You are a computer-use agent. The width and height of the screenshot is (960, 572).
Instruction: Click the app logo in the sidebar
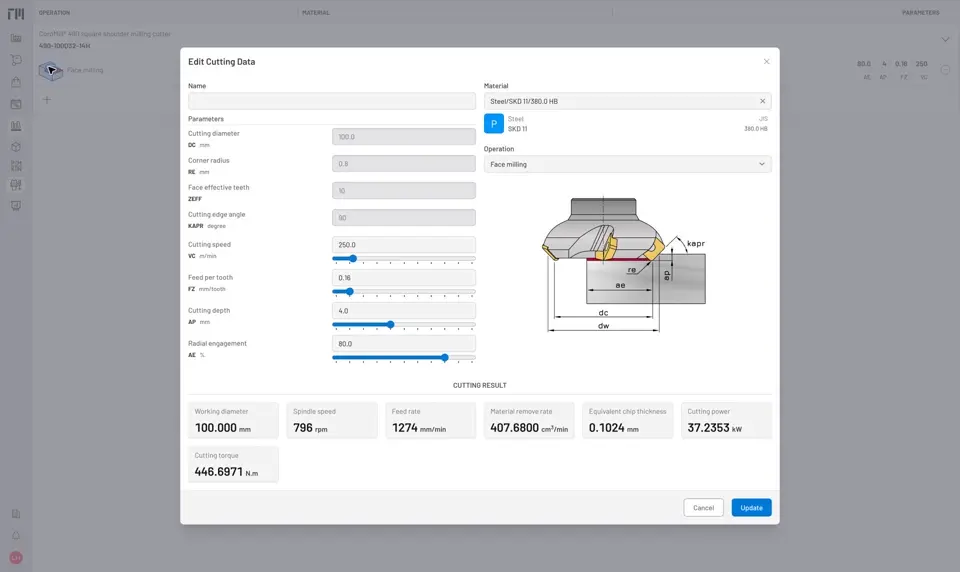(x=16, y=13)
